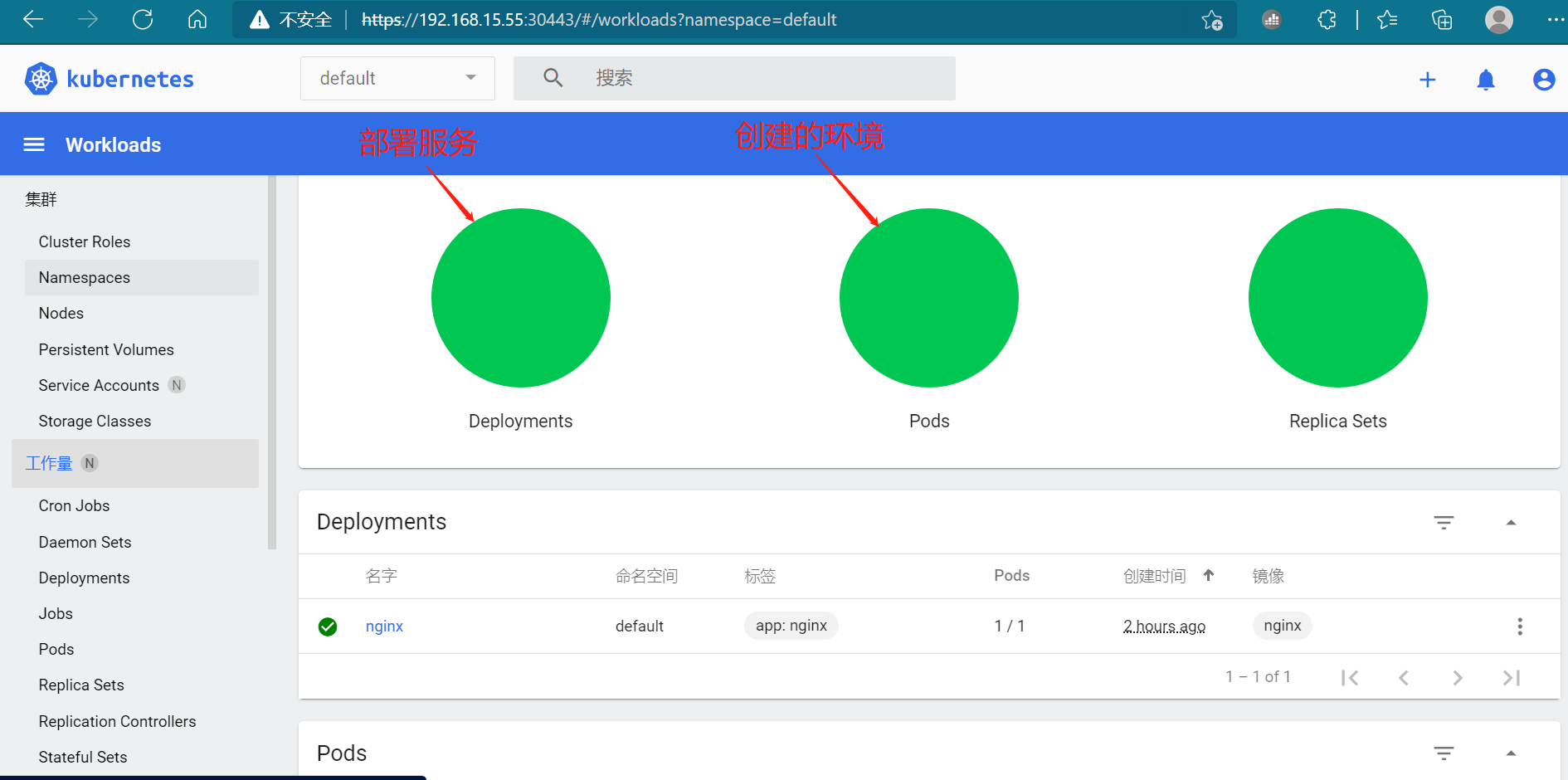
Task: Click the not-secure warning triangle icon
Action: pyautogui.click(x=260, y=20)
